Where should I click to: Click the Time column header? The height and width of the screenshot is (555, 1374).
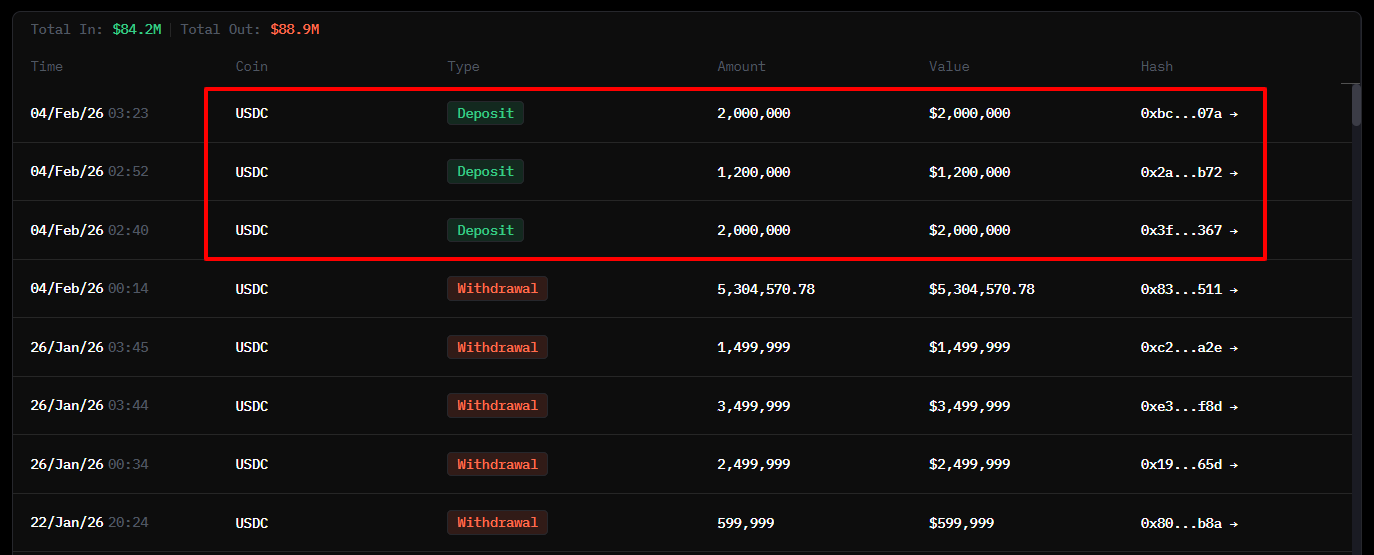point(47,67)
